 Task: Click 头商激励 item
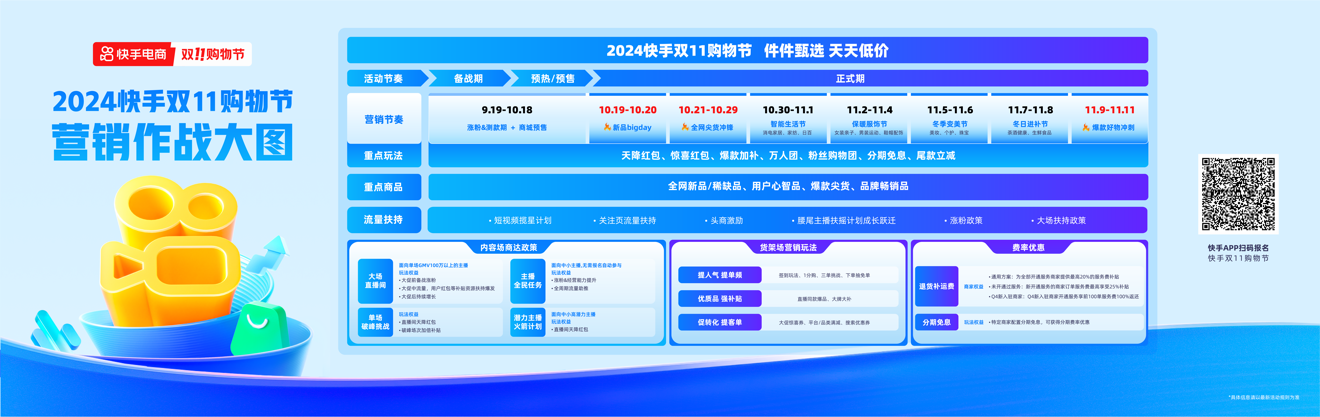(x=724, y=220)
